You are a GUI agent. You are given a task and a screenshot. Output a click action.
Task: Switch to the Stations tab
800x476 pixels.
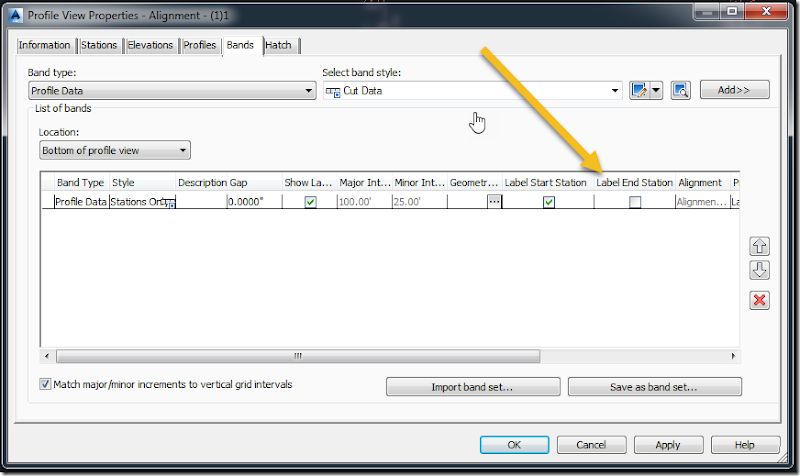pyautogui.click(x=99, y=45)
